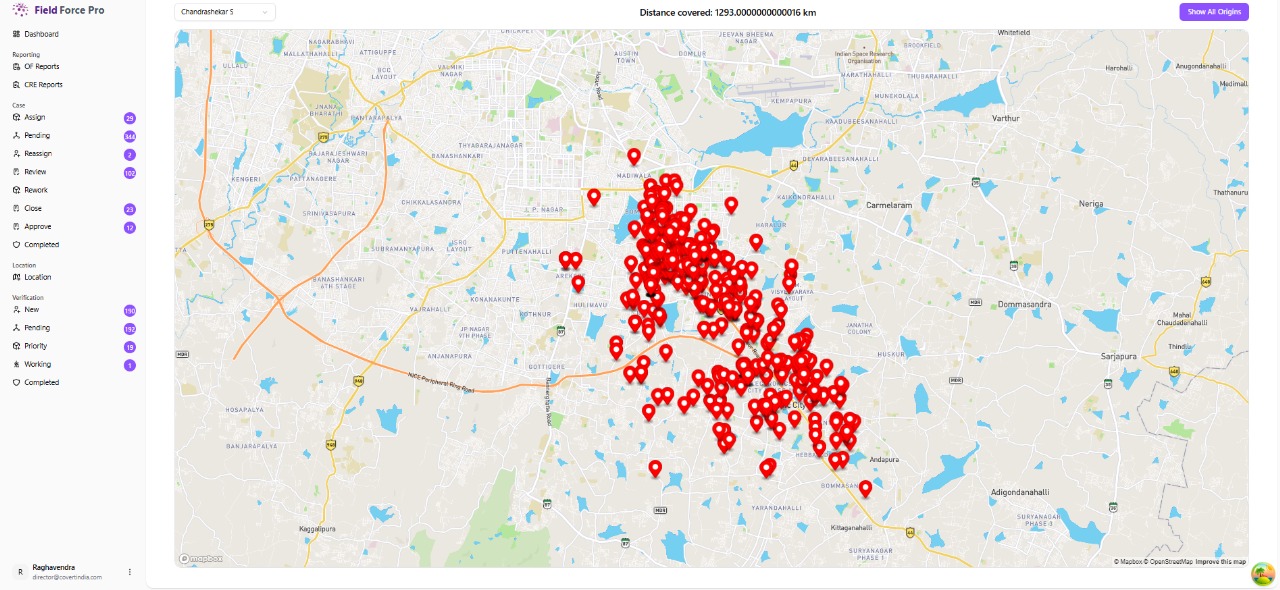Expand the dropdown chevron next to Chandrashekar S
1280x590 pixels.
[265, 12]
